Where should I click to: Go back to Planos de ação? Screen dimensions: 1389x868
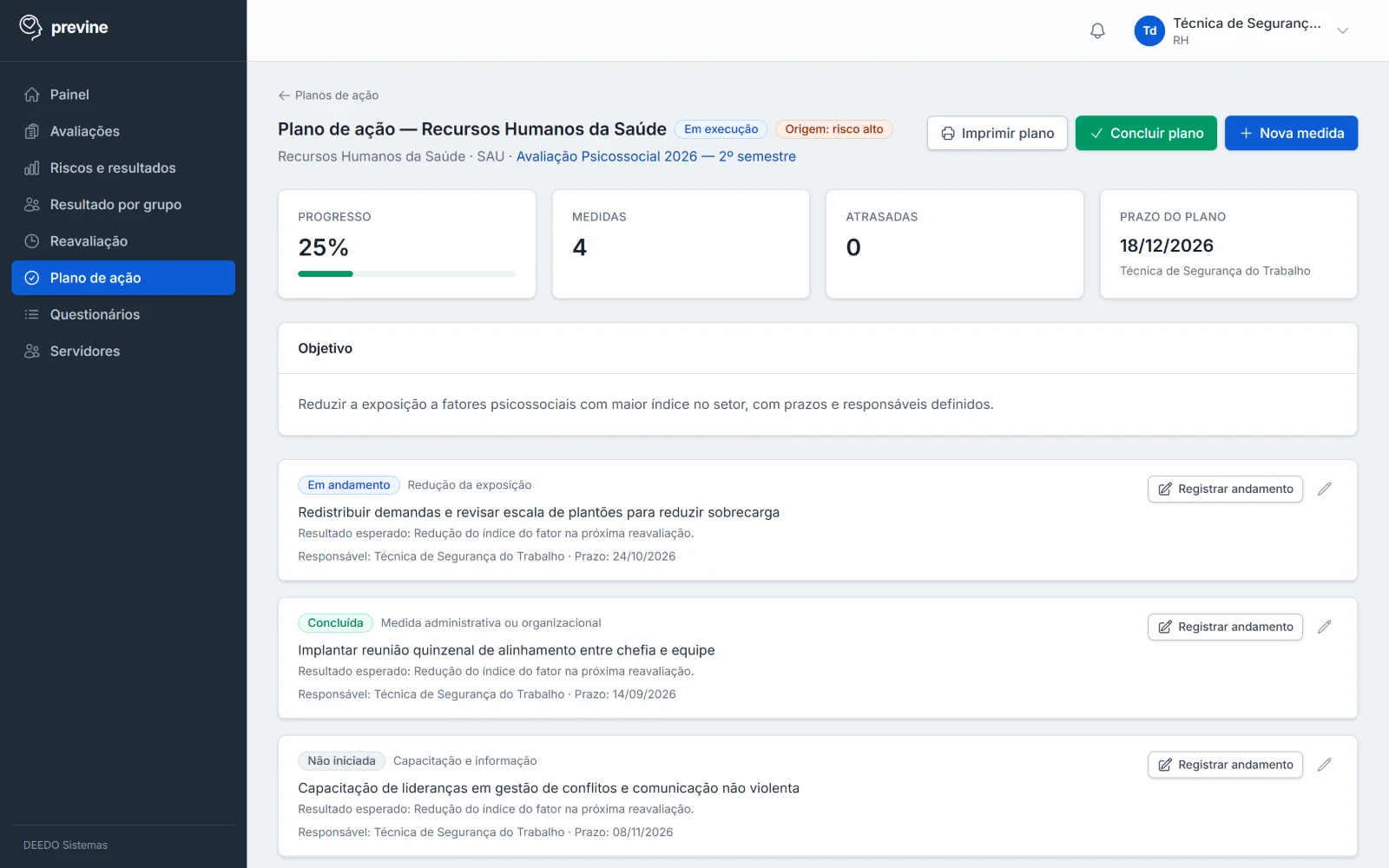328,95
